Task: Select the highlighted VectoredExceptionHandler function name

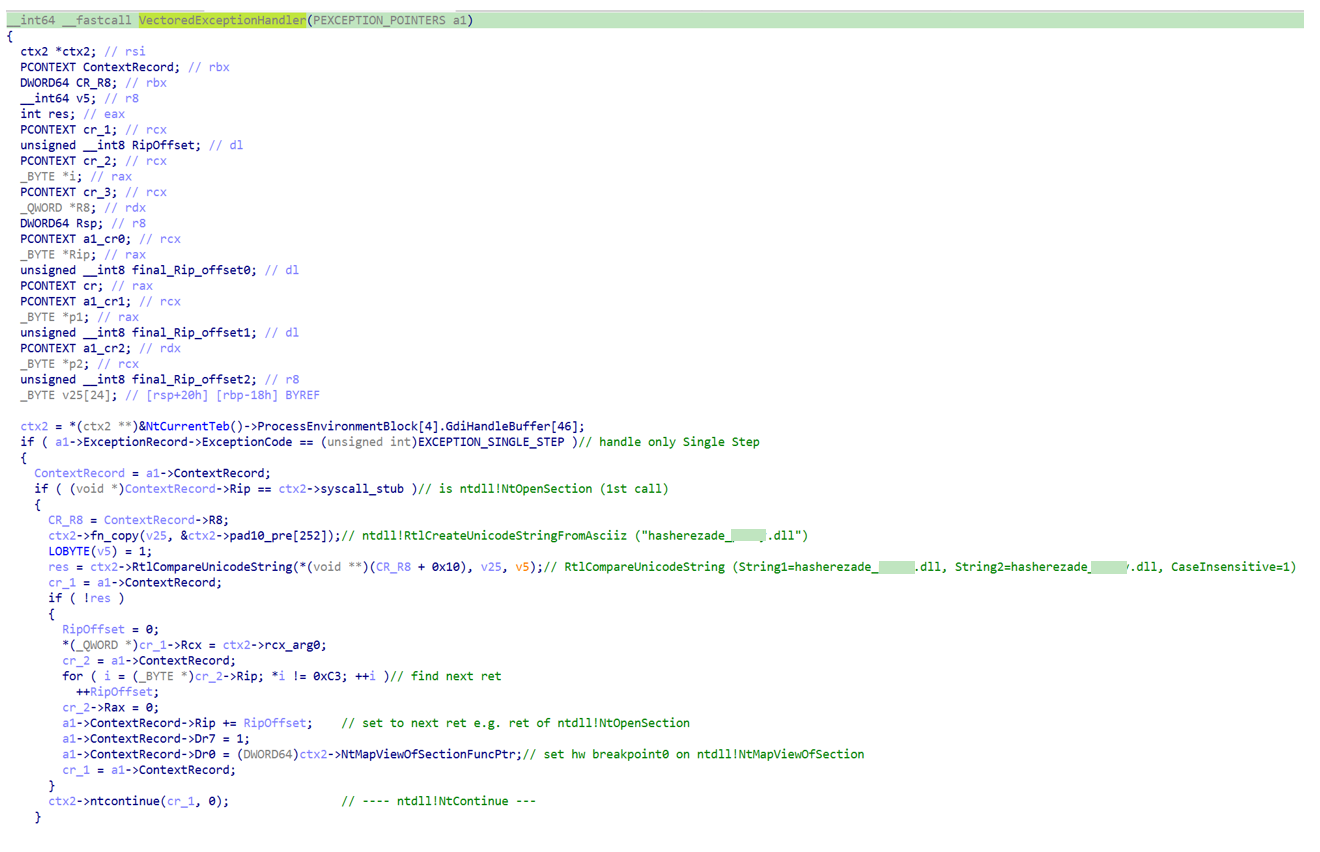Action: (x=221, y=20)
